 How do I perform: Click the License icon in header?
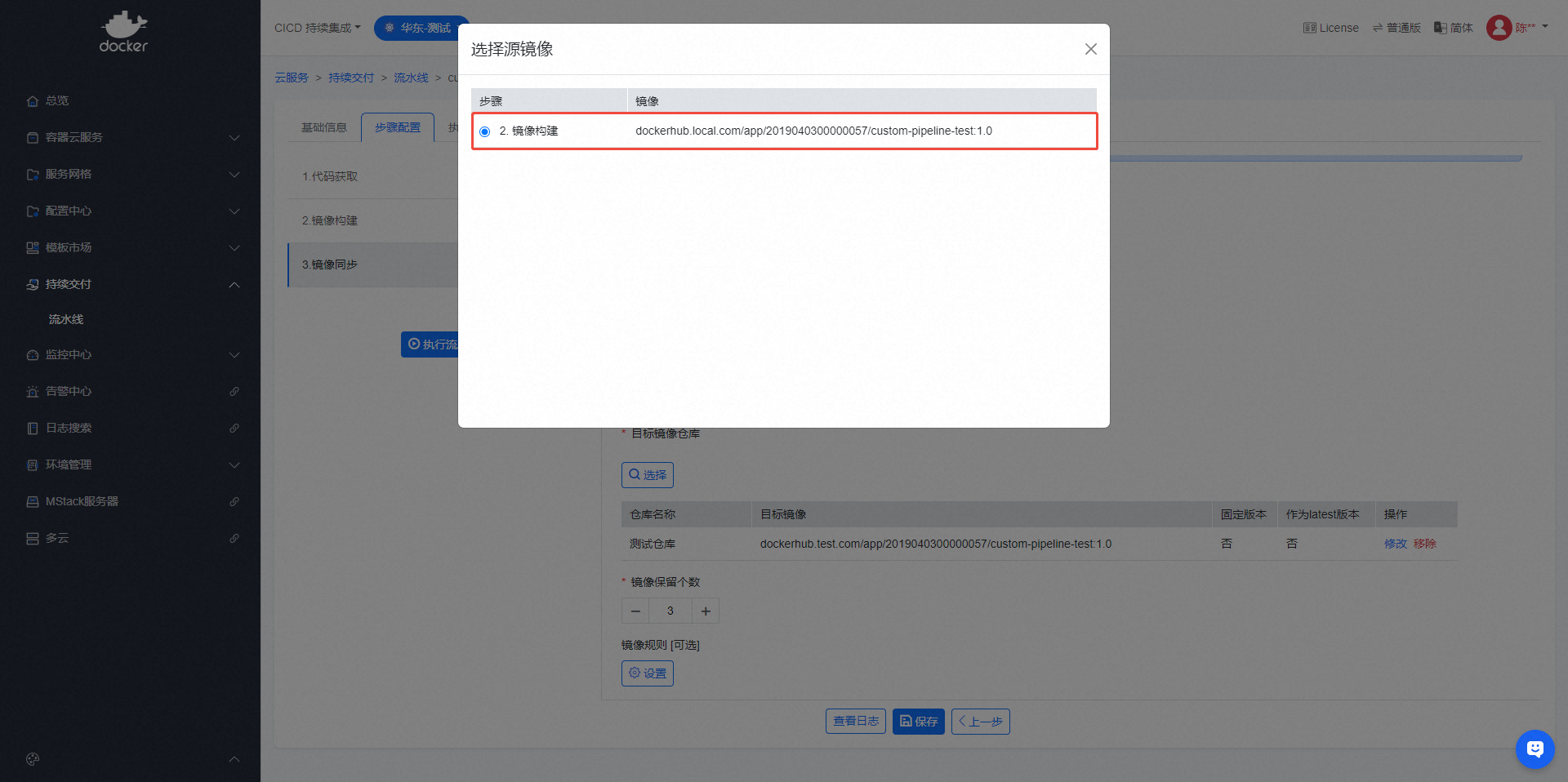pos(1309,28)
